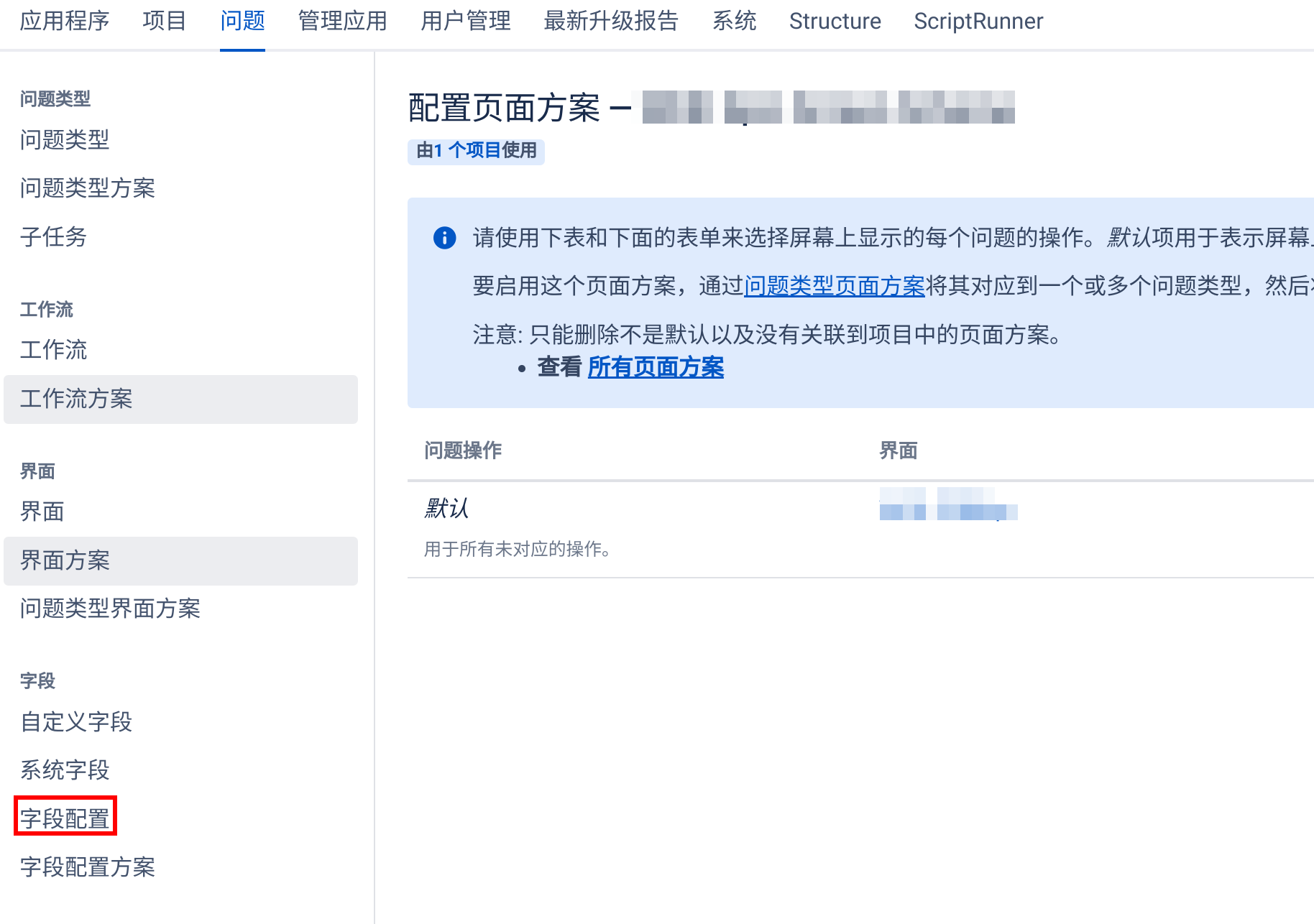Click the 用于所有未对应的操作 description text
Viewport: 1314px width, 924px height.
point(518,550)
